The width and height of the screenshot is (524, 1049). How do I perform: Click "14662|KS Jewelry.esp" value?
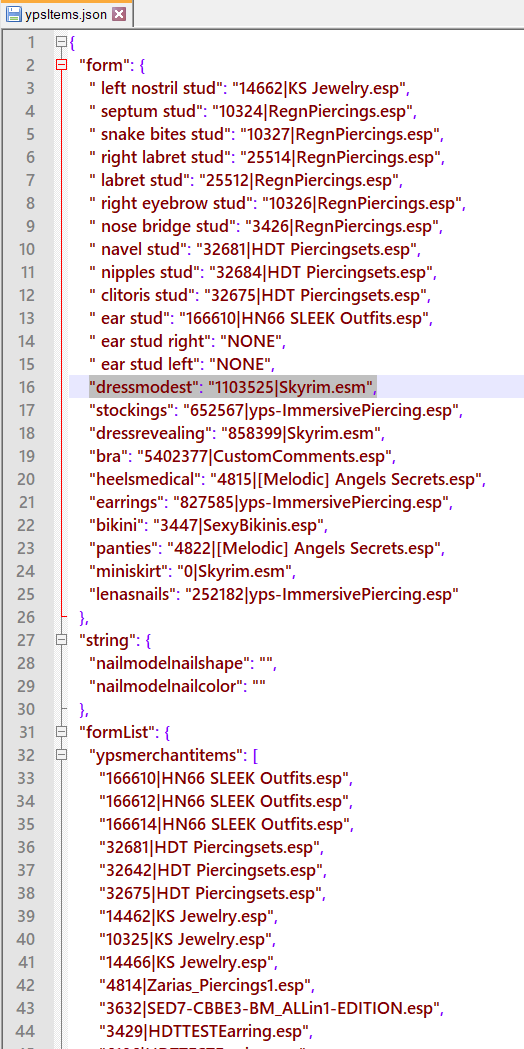coord(320,88)
